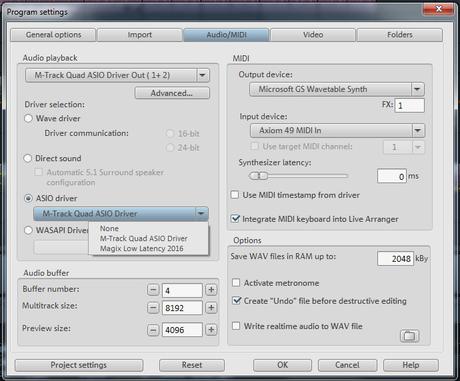Viewport: 460px width, 381px height.
Task: Toggle Integrate MIDI keyboard into Live Arranger
Action: click(x=236, y=219)
